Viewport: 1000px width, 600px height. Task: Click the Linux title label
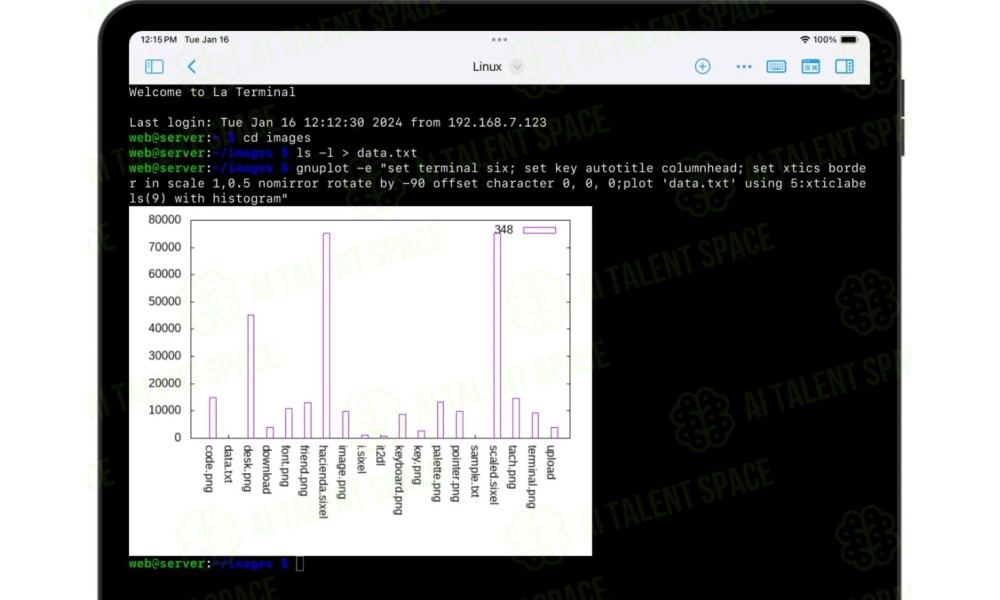point(487,67)
